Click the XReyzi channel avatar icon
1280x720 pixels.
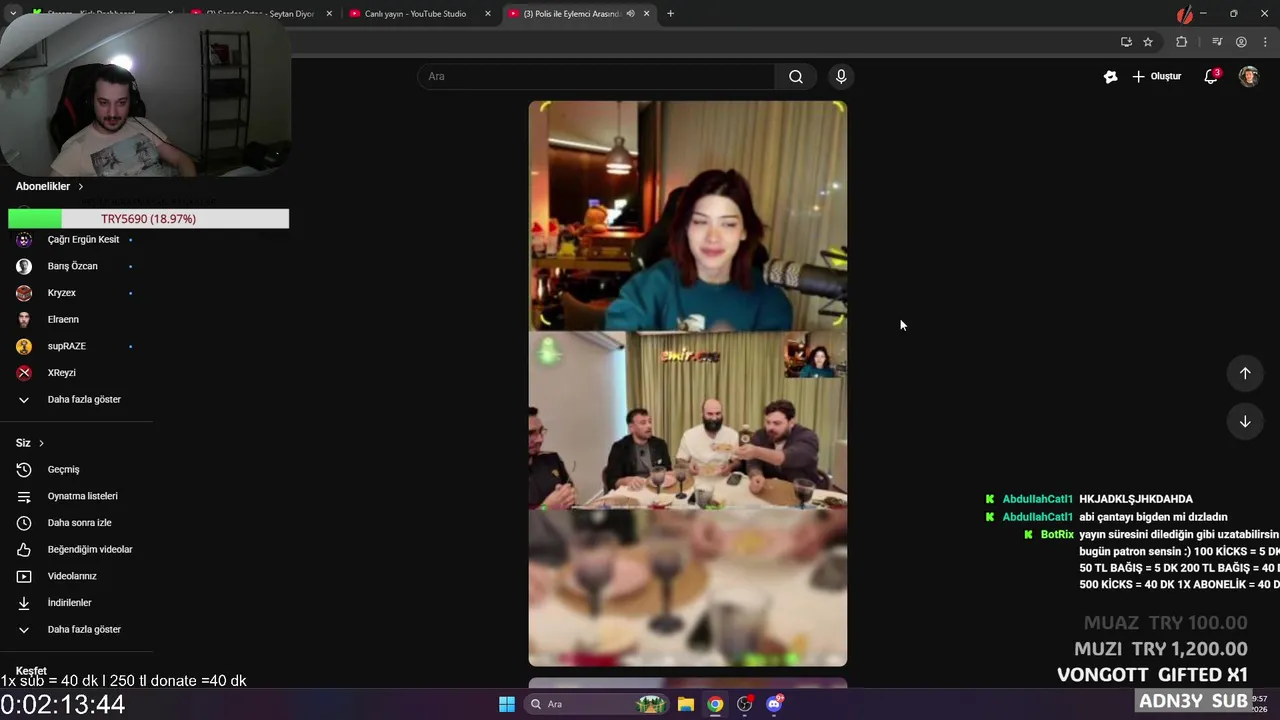pos(24,373)
